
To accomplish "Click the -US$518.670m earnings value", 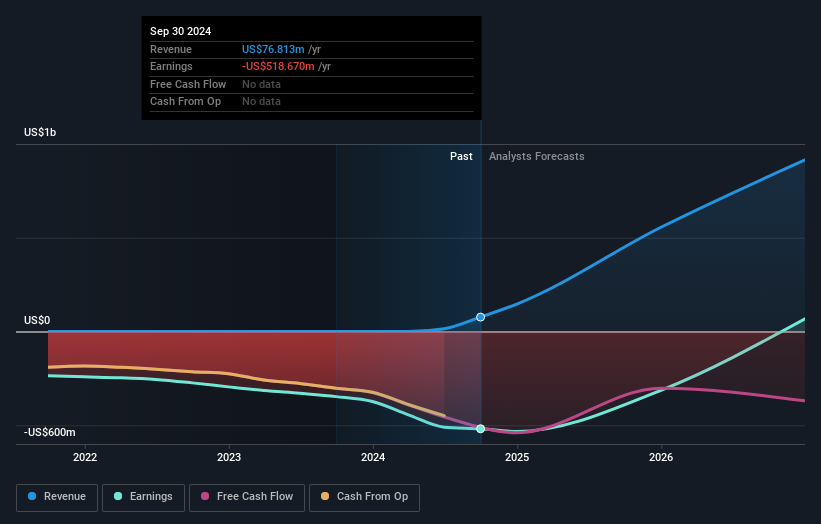I will pyautogui.click(x=278, y=66).
